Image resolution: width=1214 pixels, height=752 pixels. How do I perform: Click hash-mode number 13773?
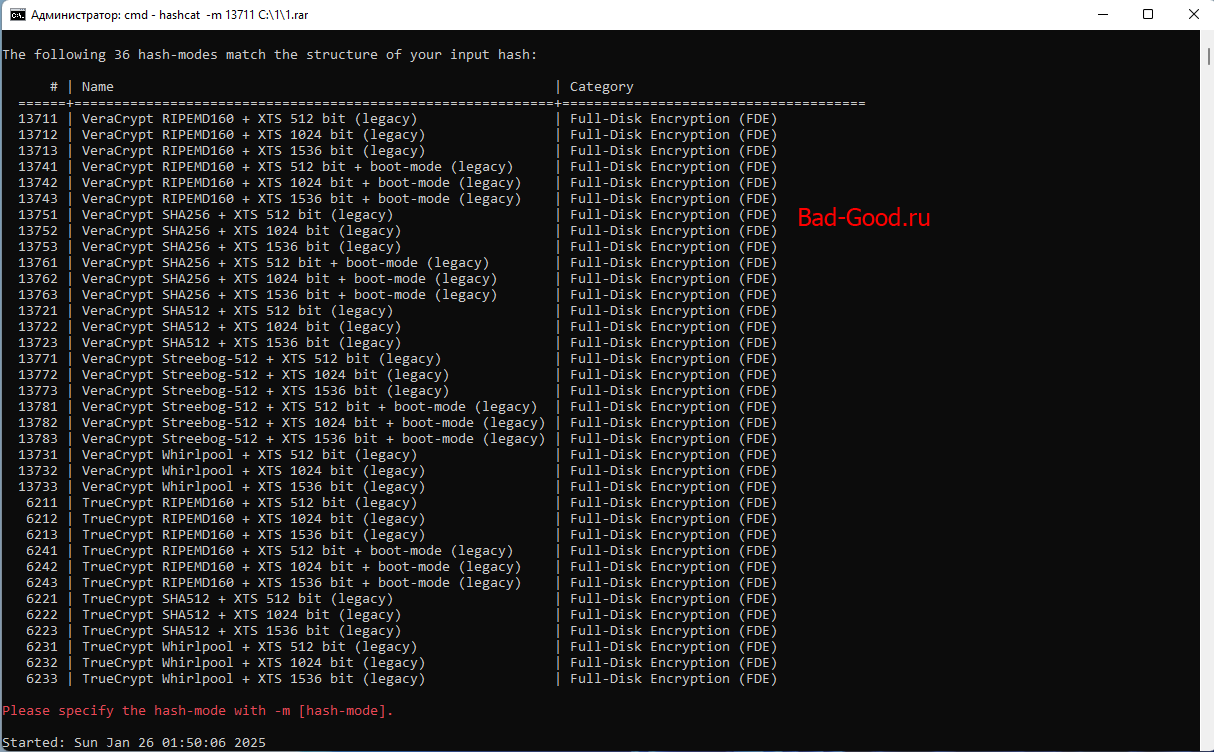(38, 391)
